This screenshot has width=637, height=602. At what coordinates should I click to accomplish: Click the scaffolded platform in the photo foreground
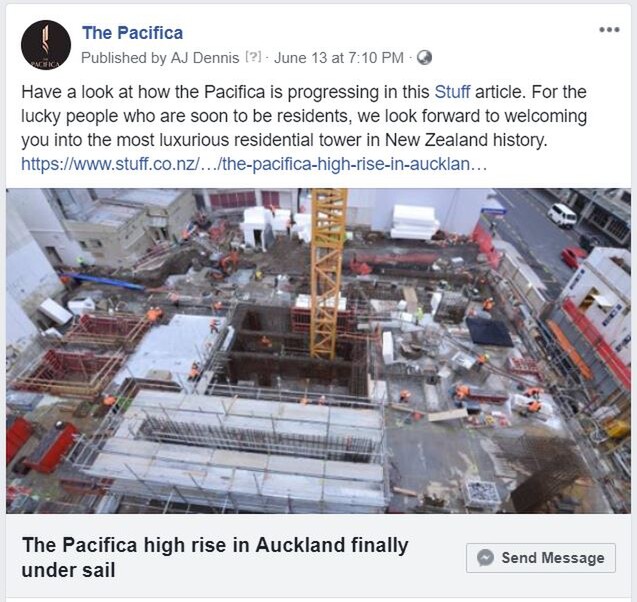[234, 449]
